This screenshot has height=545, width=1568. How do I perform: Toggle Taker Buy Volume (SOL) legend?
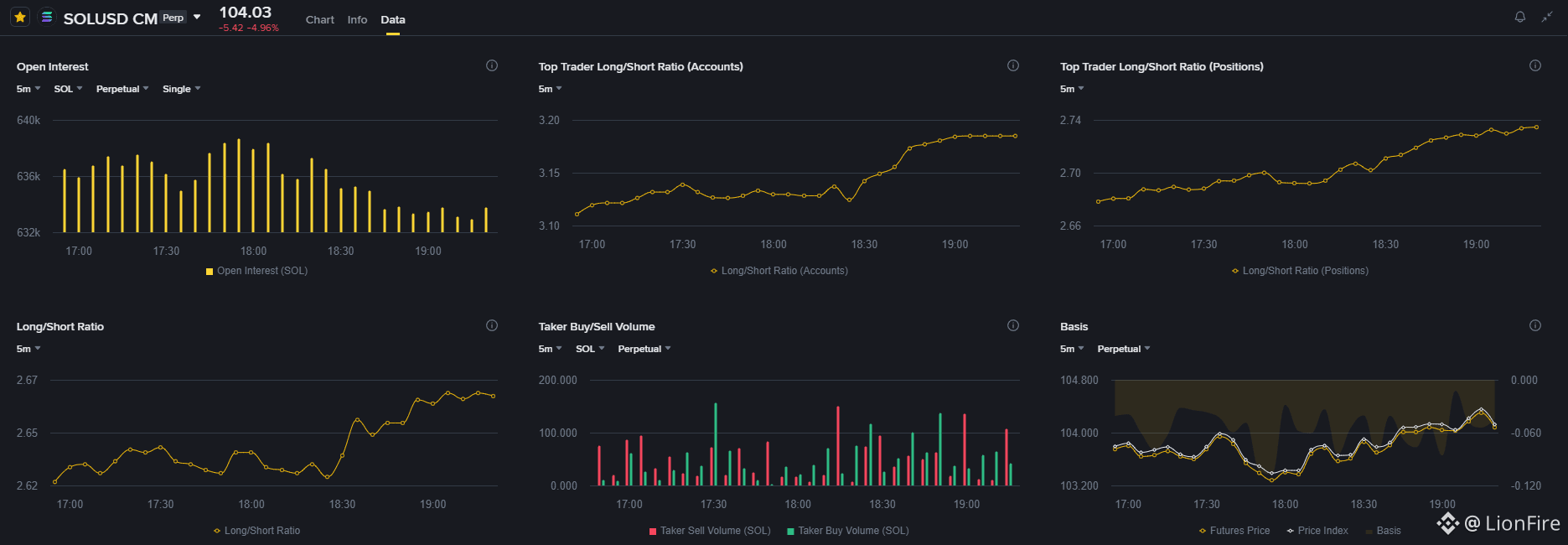(x=848, y=531)
